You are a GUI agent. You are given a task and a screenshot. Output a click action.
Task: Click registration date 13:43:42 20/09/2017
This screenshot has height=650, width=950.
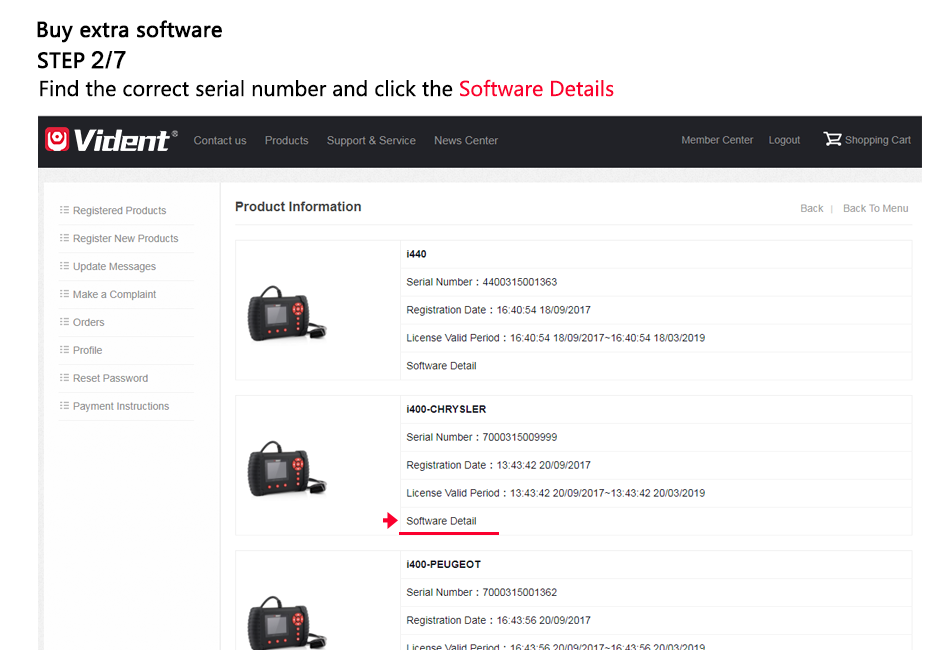pyautogui.click(x=543, y=465)
